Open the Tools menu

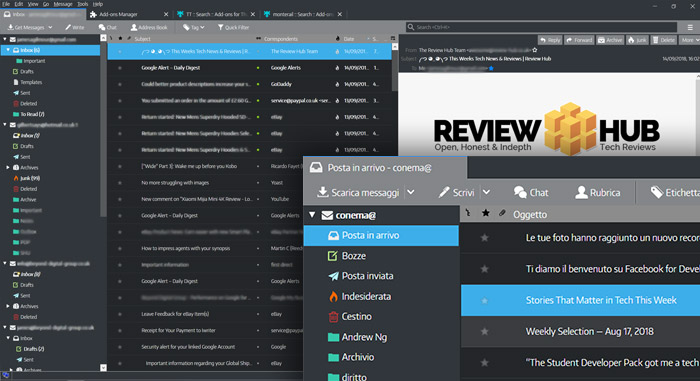(x=83, y=4)
